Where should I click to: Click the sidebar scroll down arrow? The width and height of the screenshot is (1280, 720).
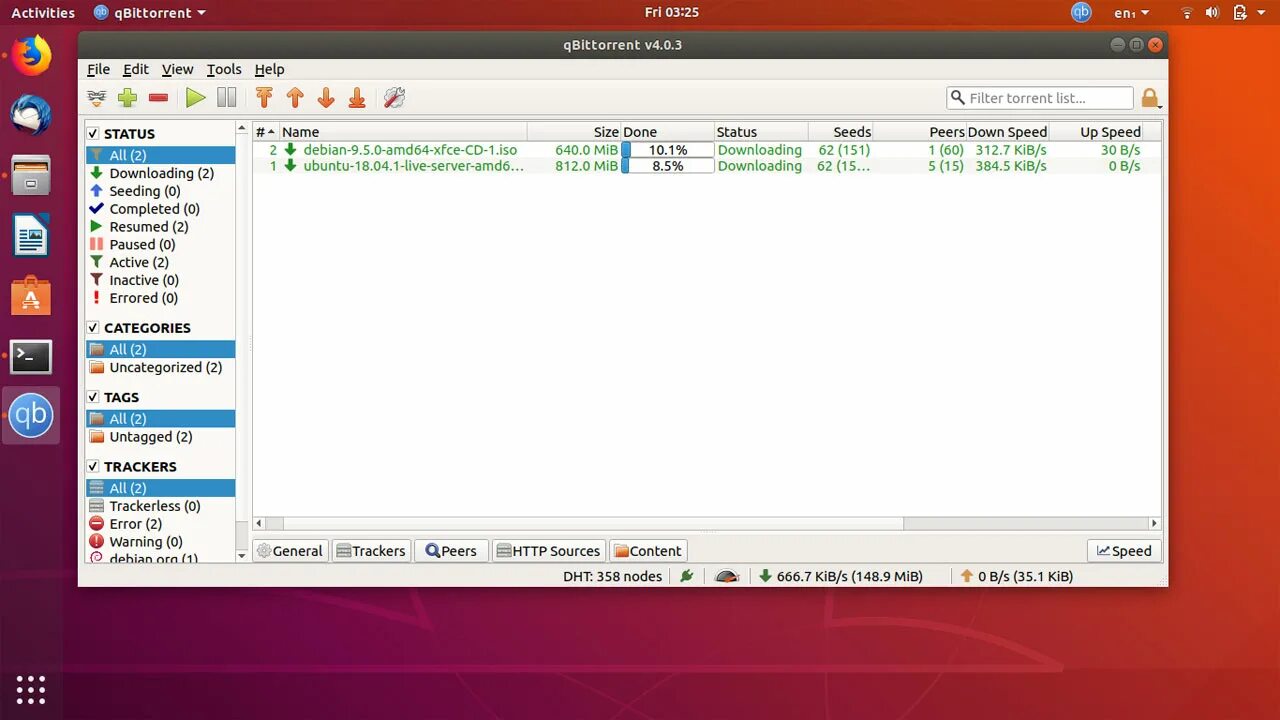point(241,555)
